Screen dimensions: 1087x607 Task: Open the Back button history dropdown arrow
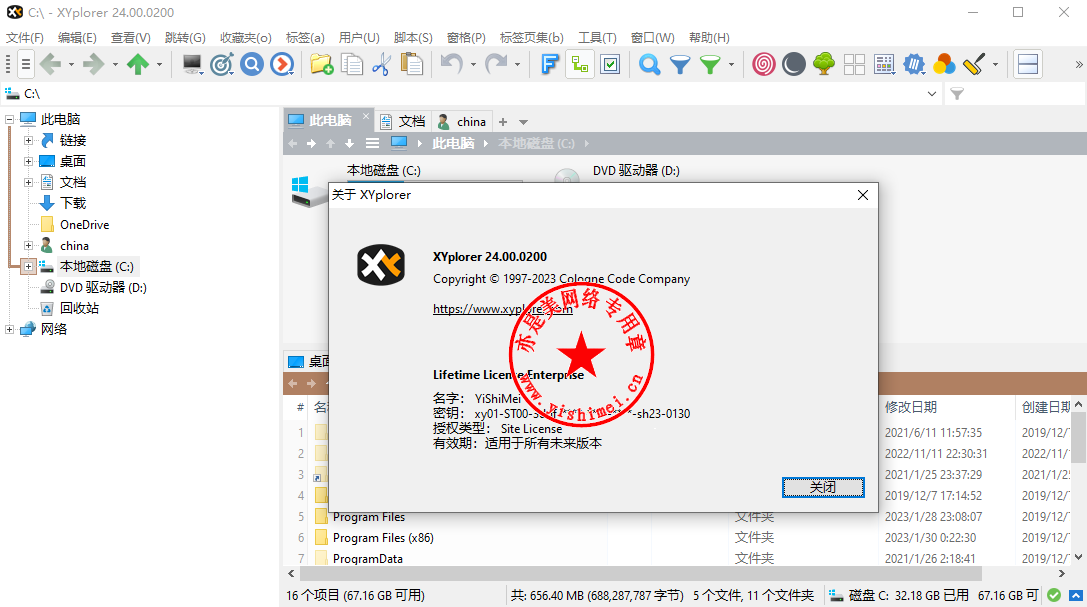pos(71,64)
